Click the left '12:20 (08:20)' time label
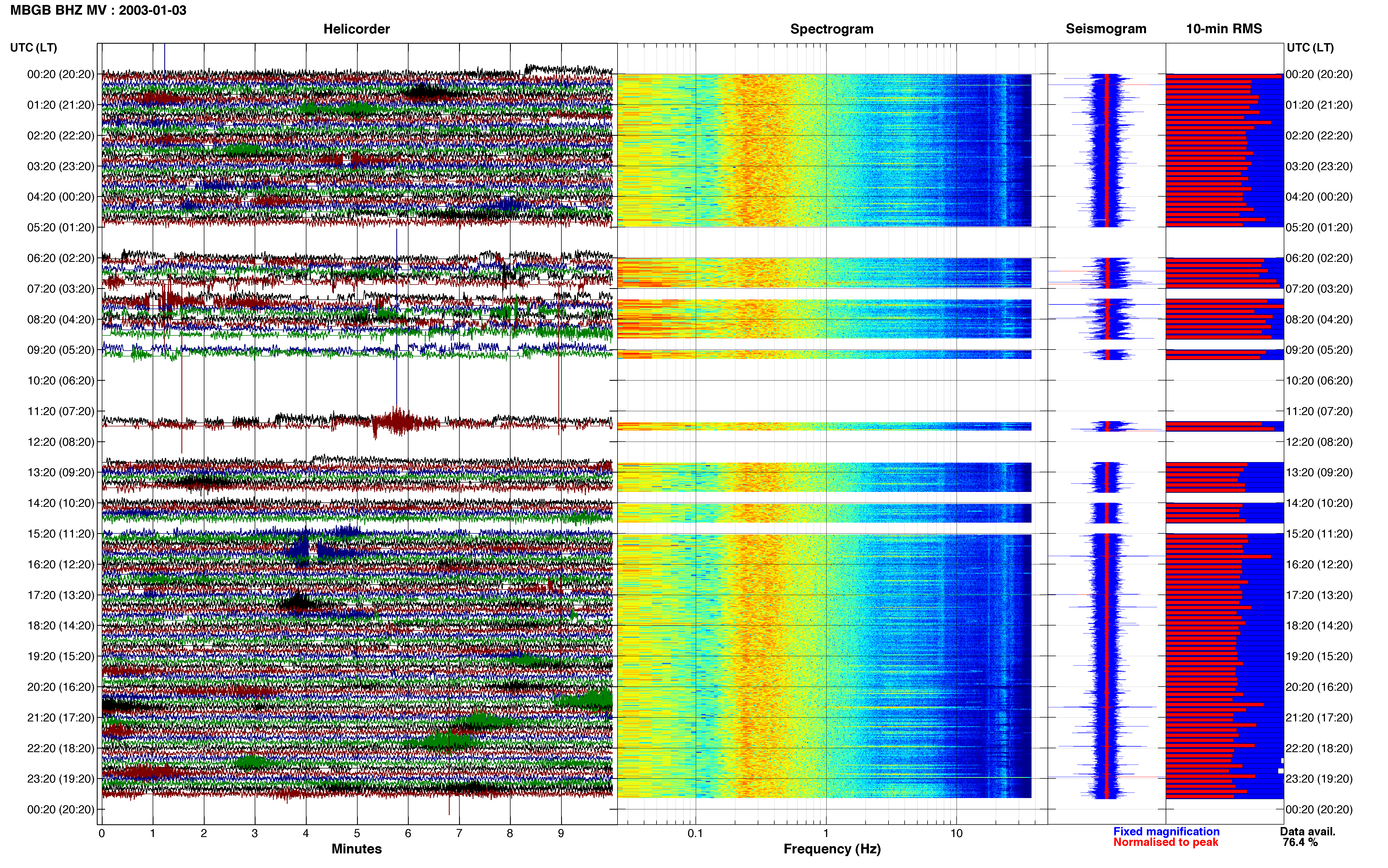The width and height of the screenshot is (1388, 868). [60, 442]
